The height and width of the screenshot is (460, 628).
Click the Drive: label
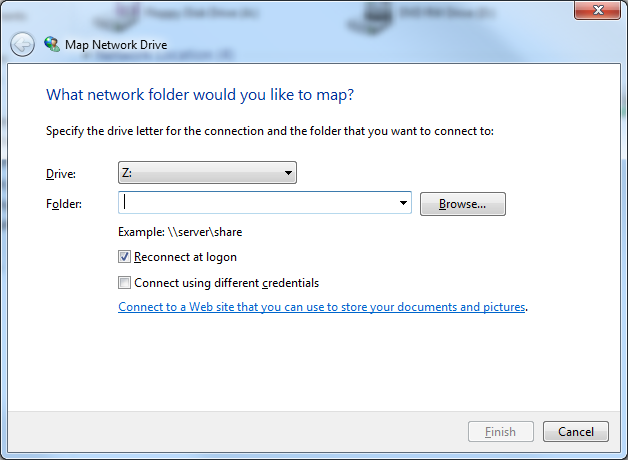(61, 174)
